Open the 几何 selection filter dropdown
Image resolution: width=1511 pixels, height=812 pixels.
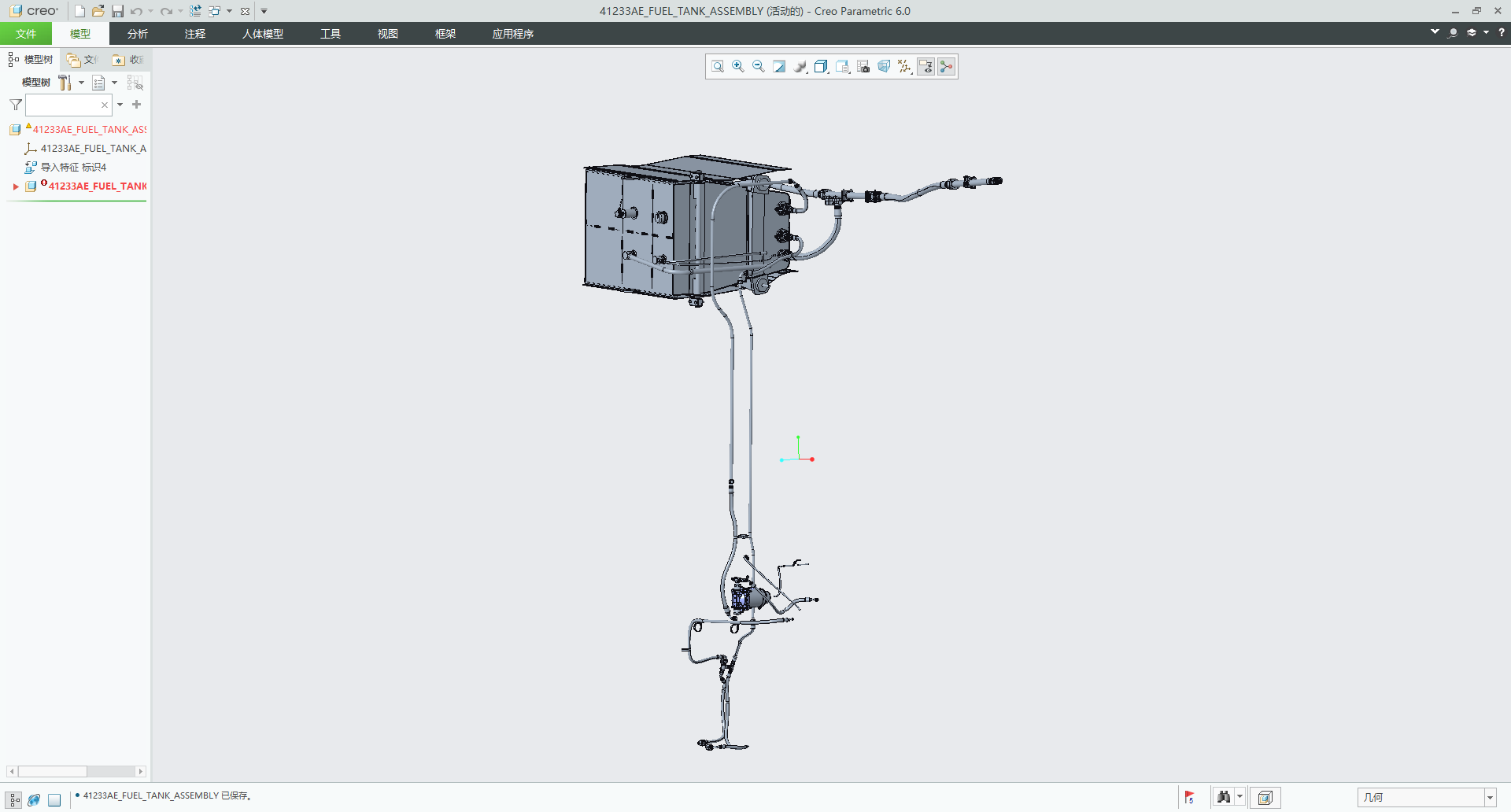pos(1490,798)
